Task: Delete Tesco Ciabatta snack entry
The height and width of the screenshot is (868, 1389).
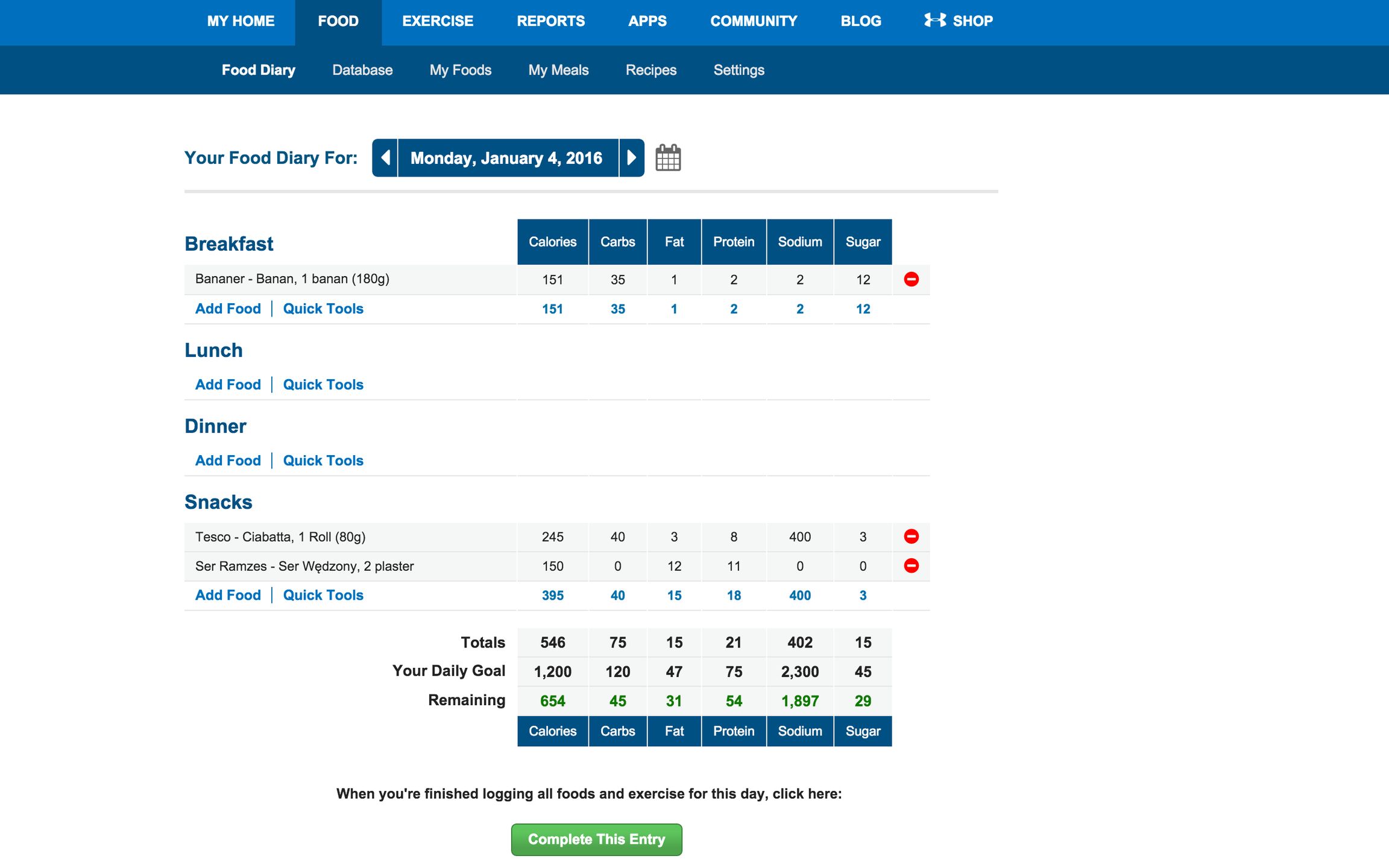Action: (911, 536)
